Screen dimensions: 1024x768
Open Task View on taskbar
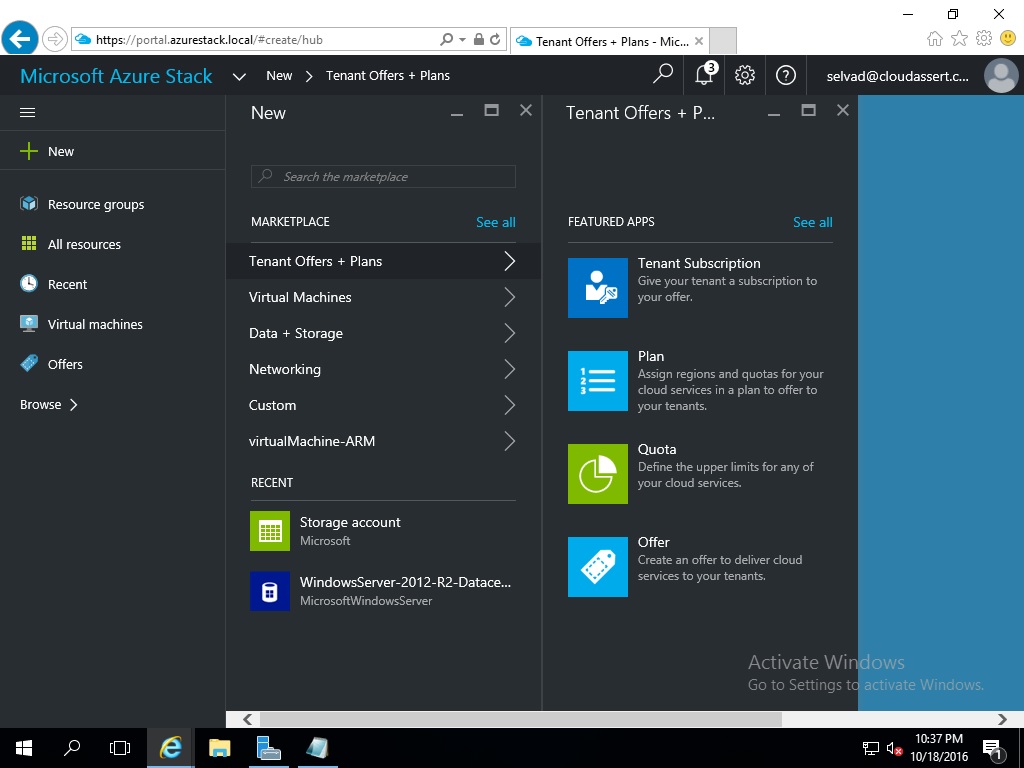(120, 748)
